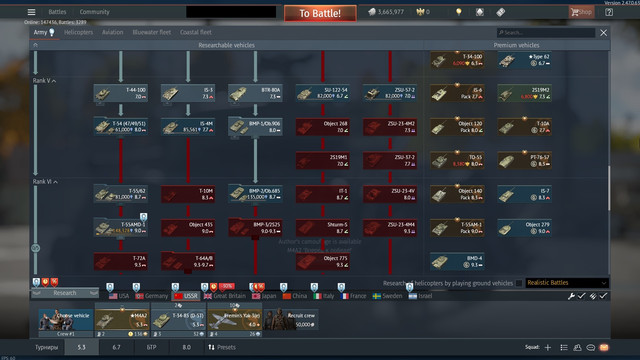Select premium IS-7 card
Image resolution: width=640 pixels, height=360 pixels.
click(x=524, y=194)
